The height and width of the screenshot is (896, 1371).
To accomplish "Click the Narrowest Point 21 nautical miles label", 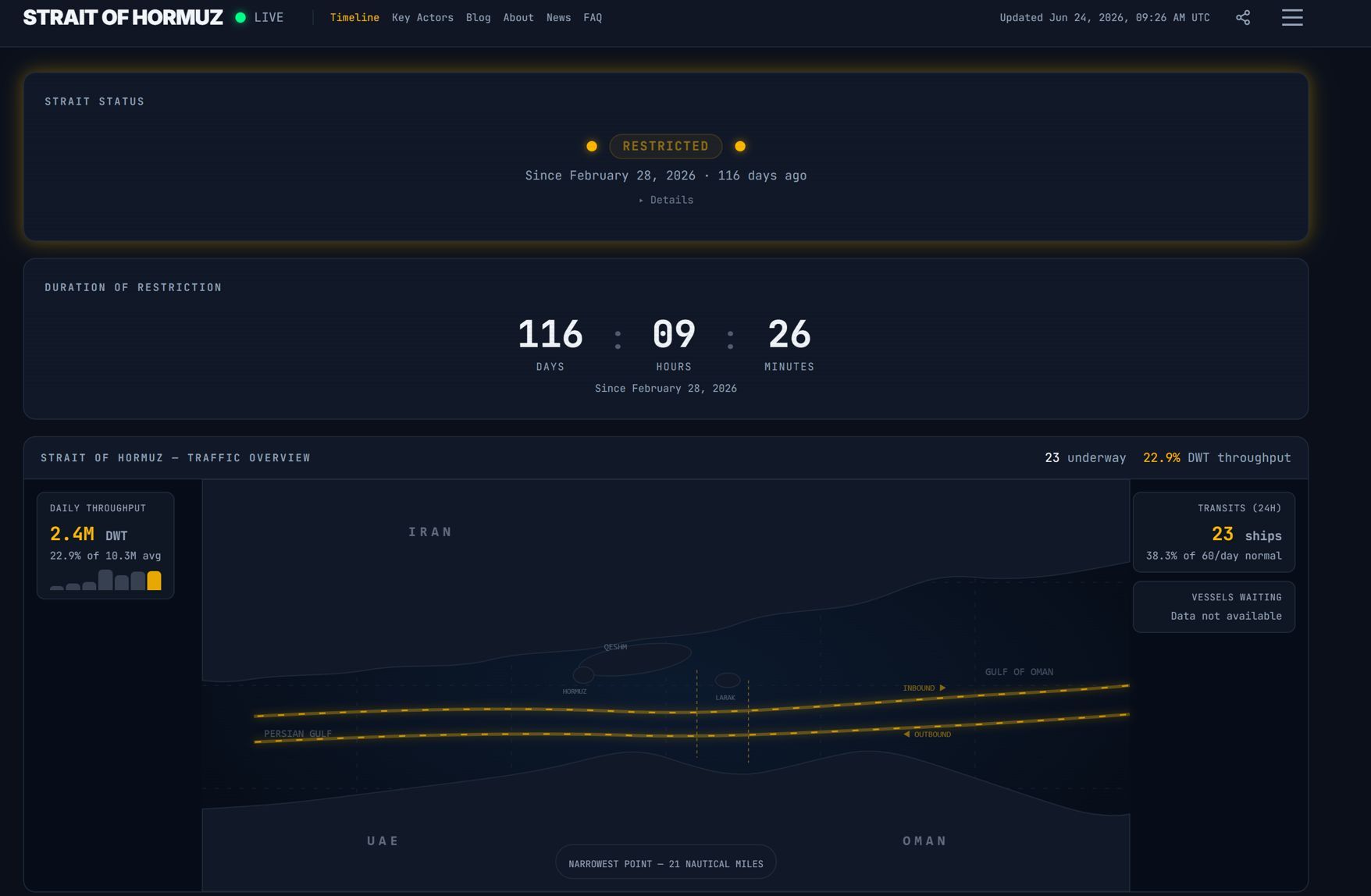I will point(666,863).
